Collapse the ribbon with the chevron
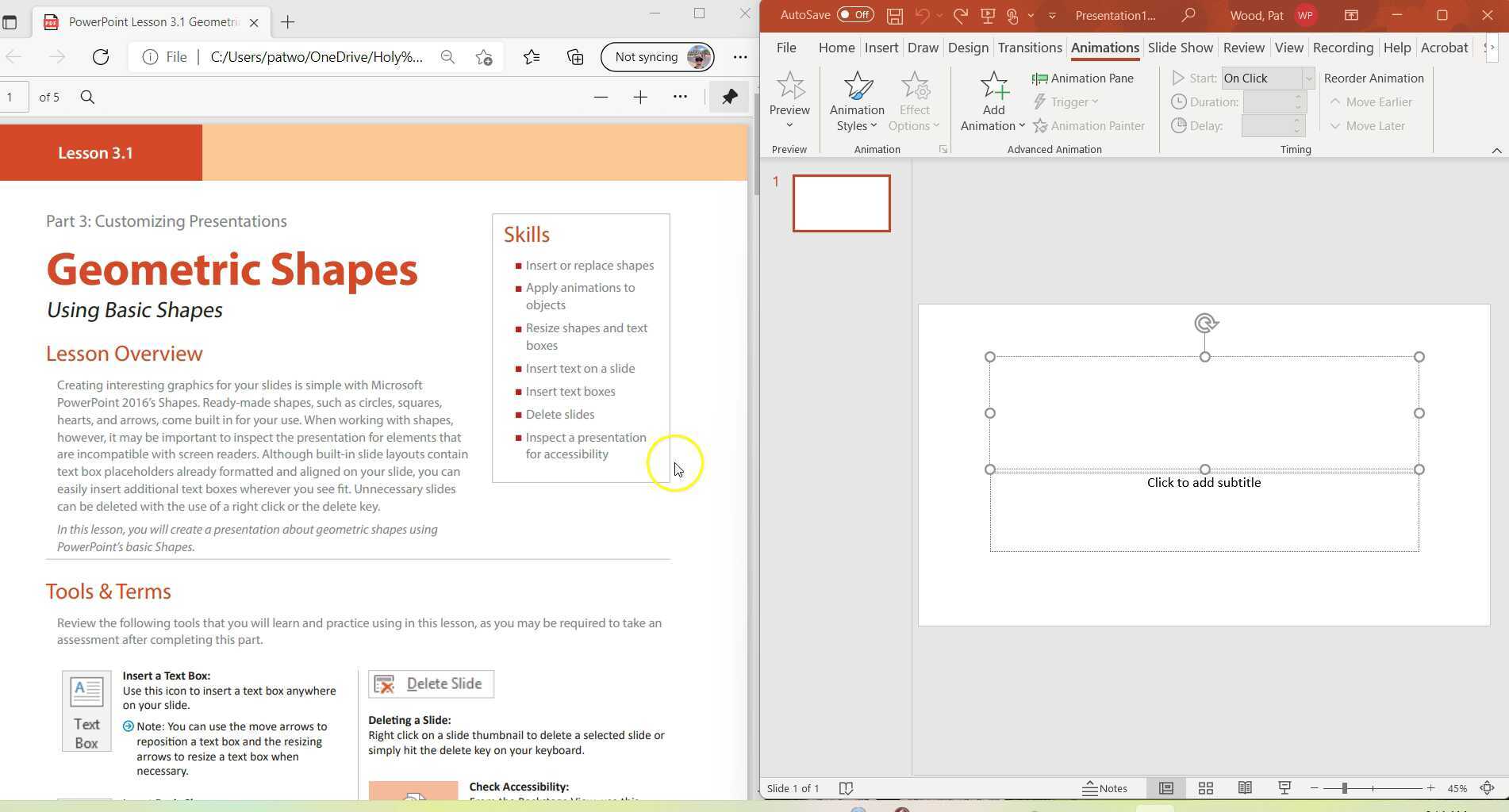1509x812 pixels. click(x=1496, y=149)
